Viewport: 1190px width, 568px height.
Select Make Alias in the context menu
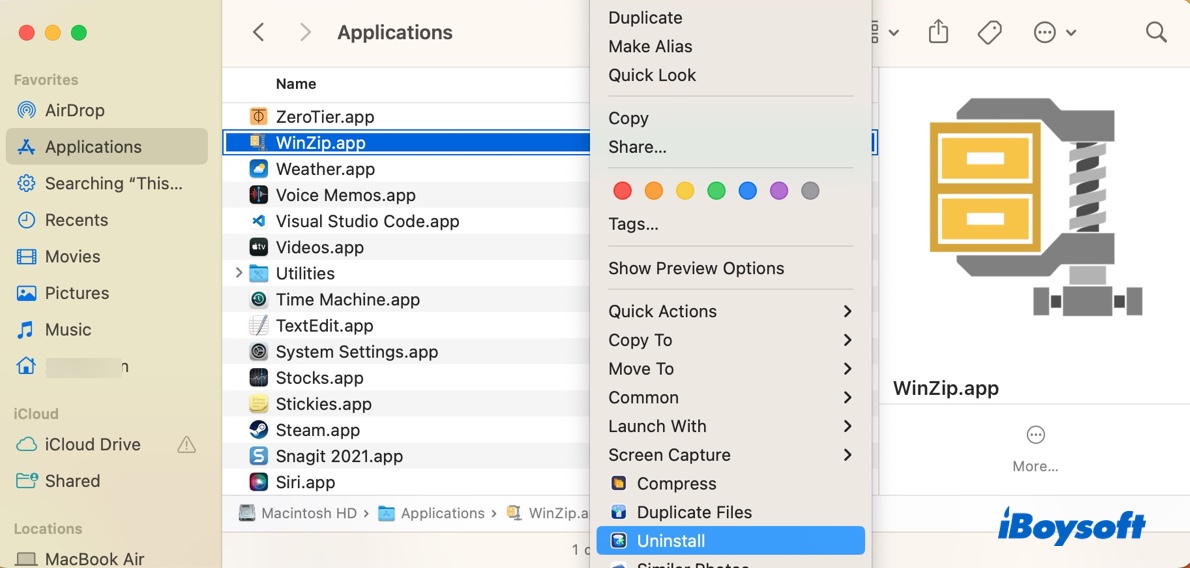[x=650, y=46]
